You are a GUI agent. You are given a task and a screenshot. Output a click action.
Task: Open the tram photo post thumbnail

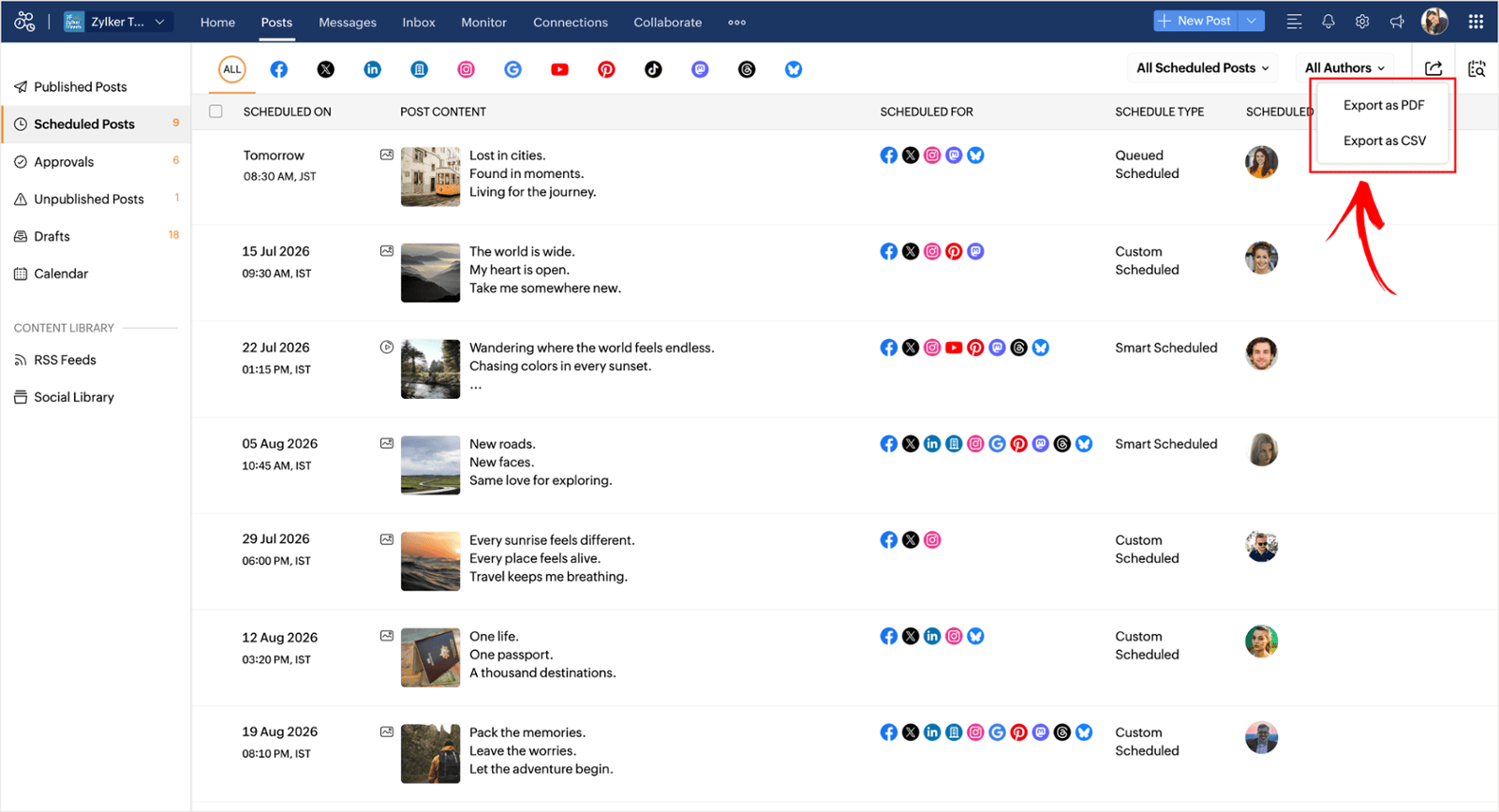point(430,176)
